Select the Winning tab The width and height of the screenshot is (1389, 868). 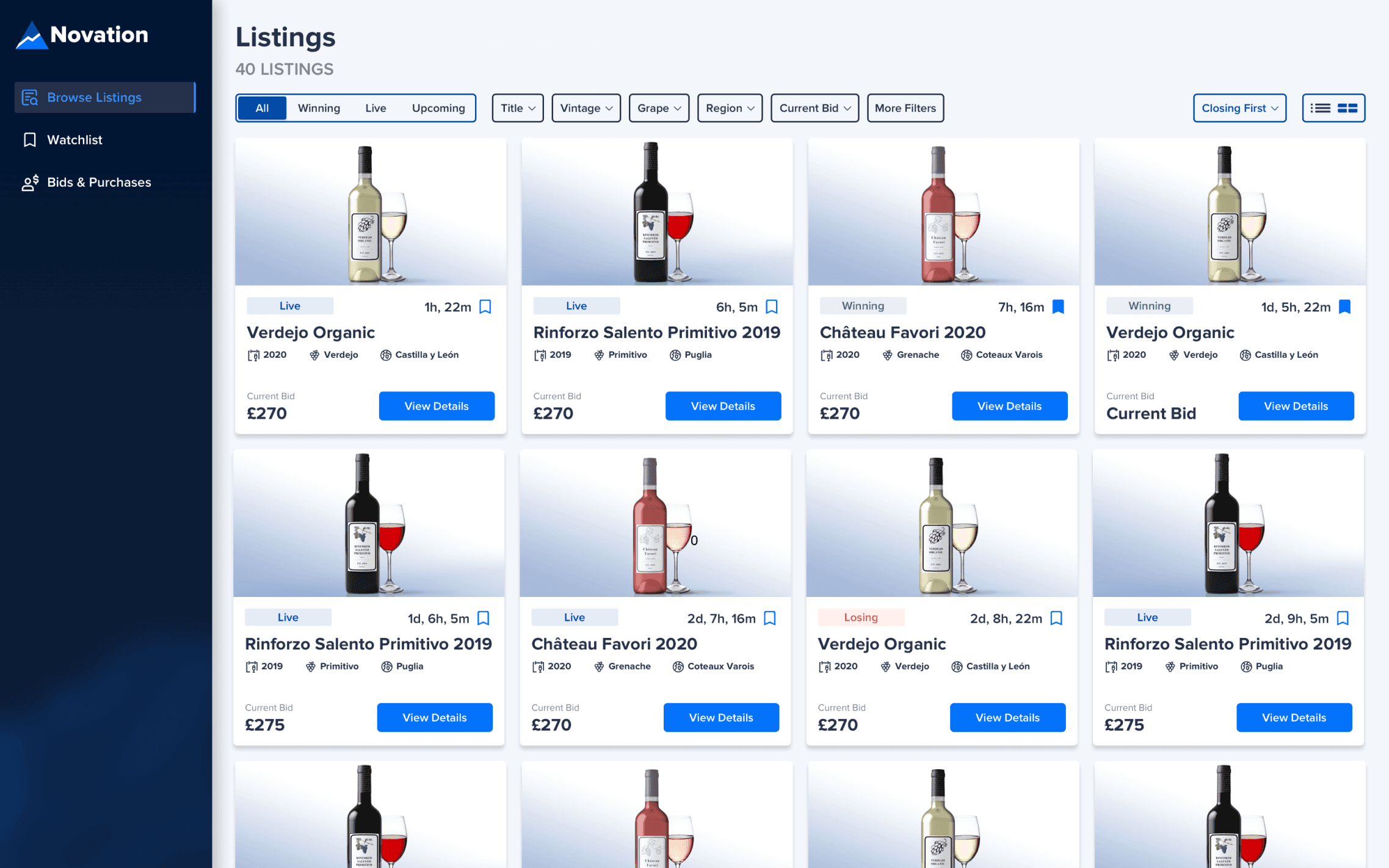point(319,108)
